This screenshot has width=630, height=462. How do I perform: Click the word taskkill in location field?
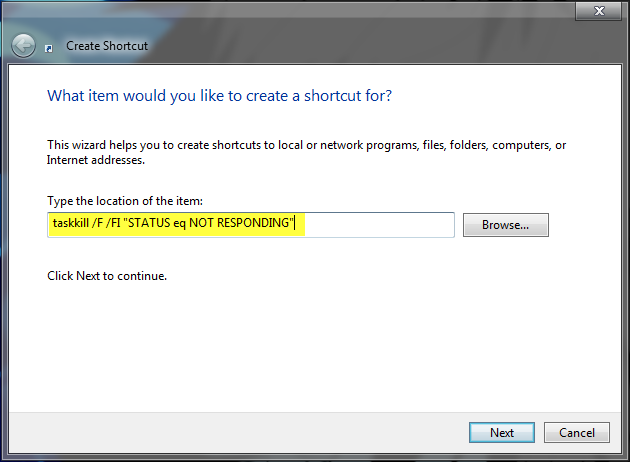click(x=72, y=224)
